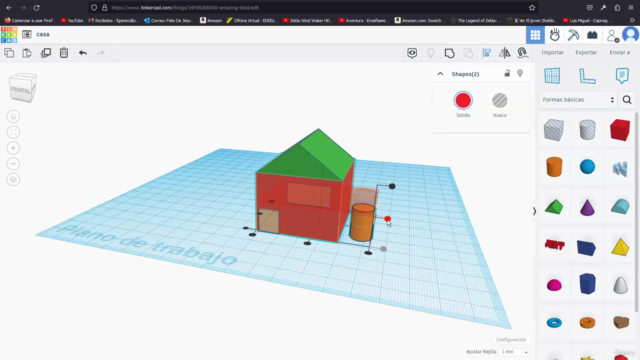640x360 pixels.
Task: Open YouTube bookmark in bookmarks bar
Action: tap(72, 20)
